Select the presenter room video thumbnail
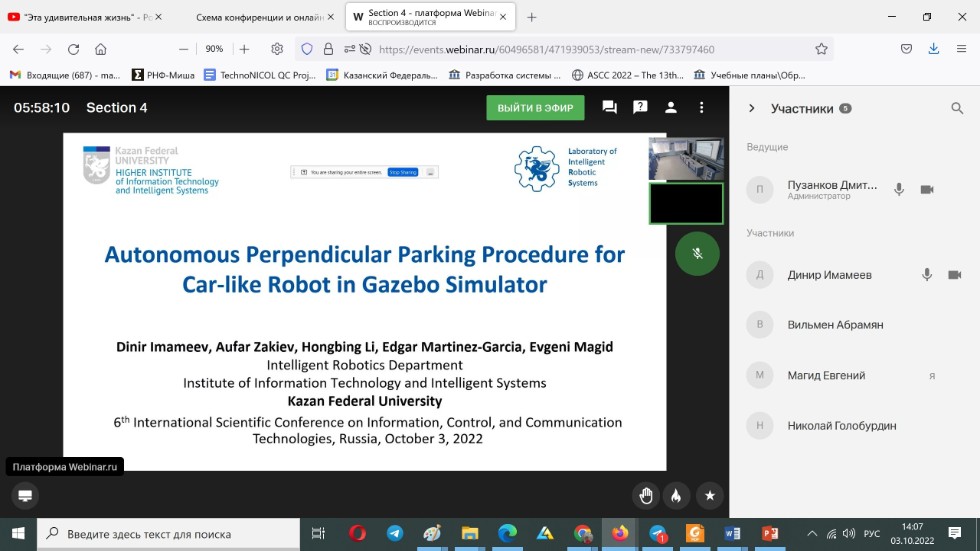The height and width of the screenshot is (551, 980). pyautogui.click(x=686, y=158)
